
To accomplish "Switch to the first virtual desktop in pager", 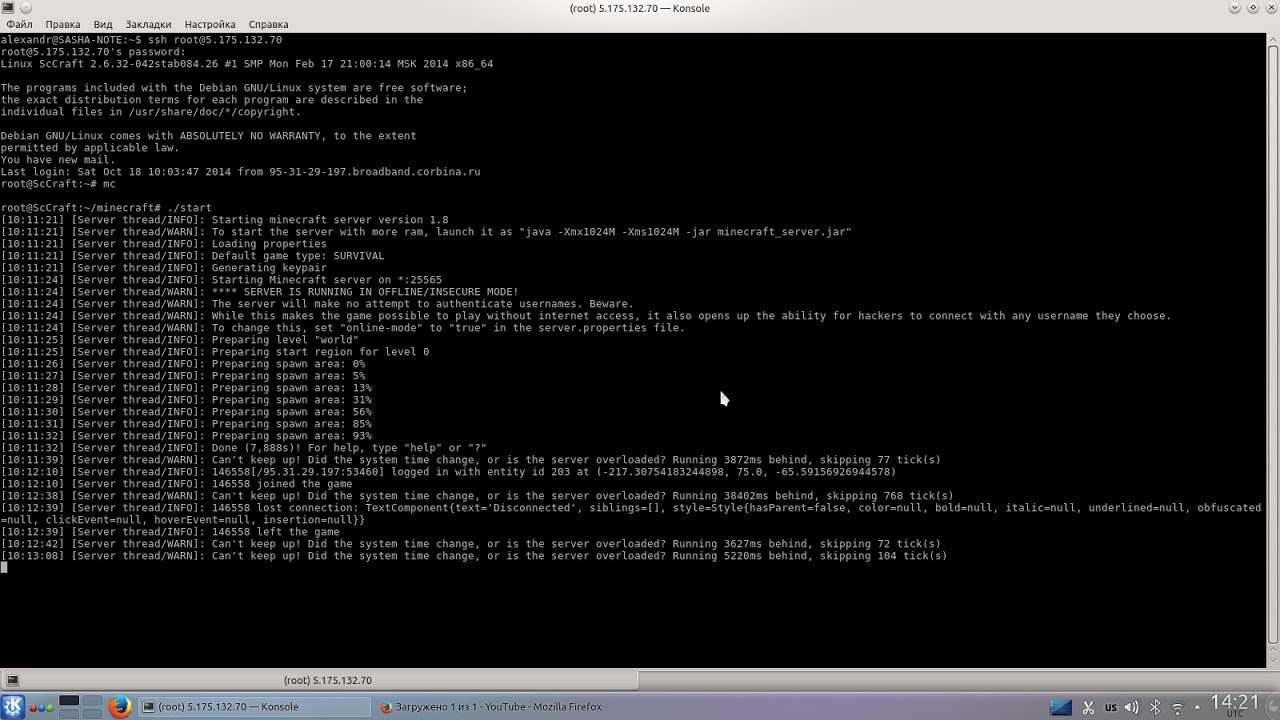I will (69, 701).
